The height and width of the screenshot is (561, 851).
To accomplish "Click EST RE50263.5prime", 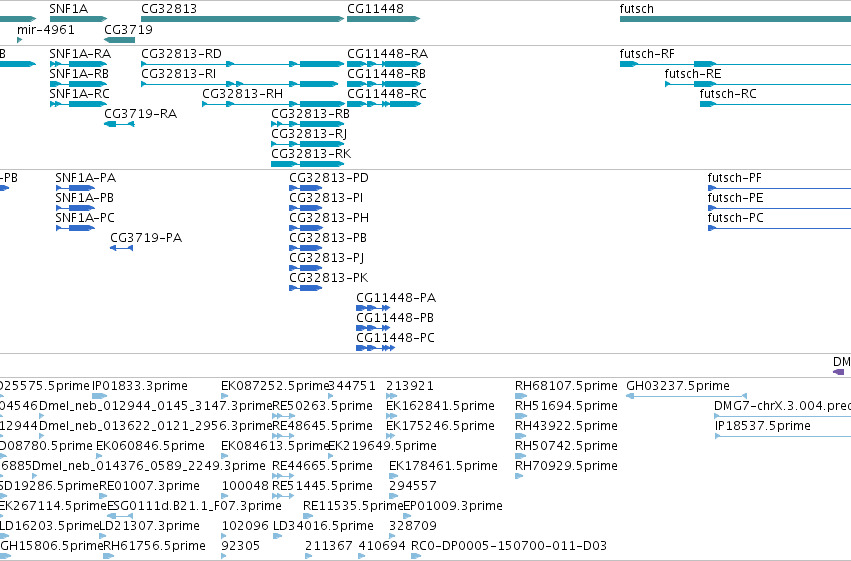I will point(284,416).
